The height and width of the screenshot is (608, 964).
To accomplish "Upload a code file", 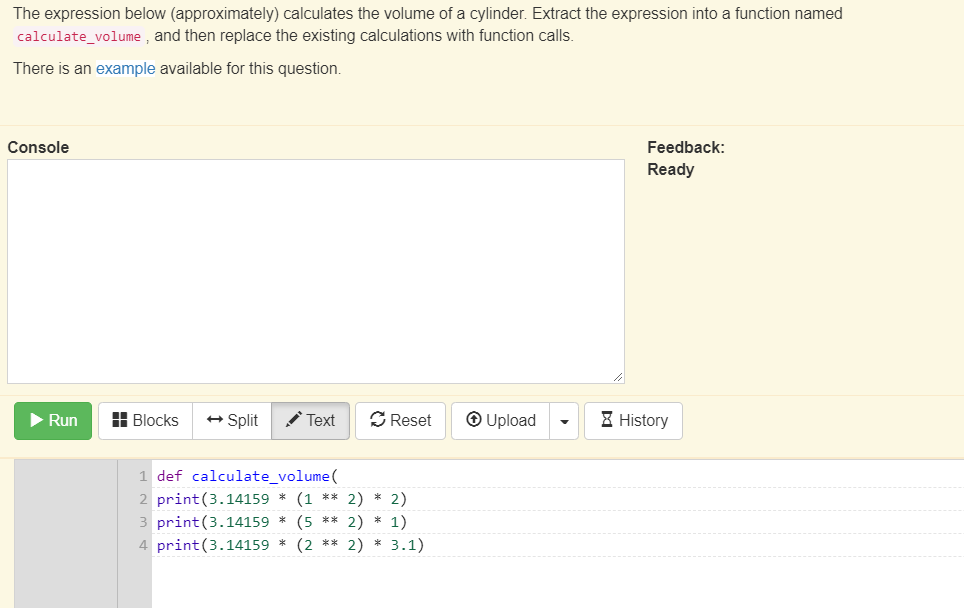I will 500,421.
